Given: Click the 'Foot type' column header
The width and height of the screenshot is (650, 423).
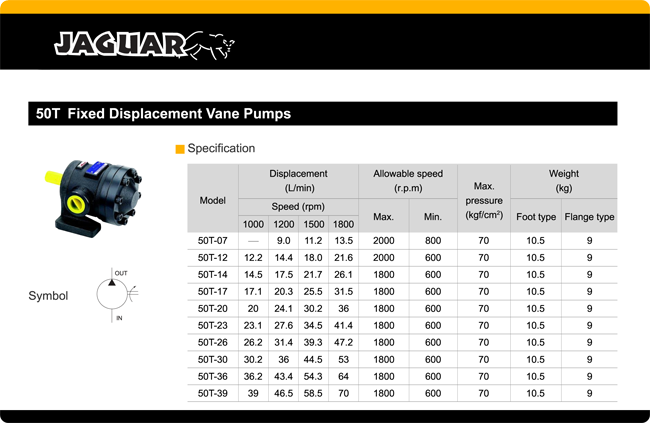Looking at the screenshot, I should pyautogui.click(x=536, y=217).
